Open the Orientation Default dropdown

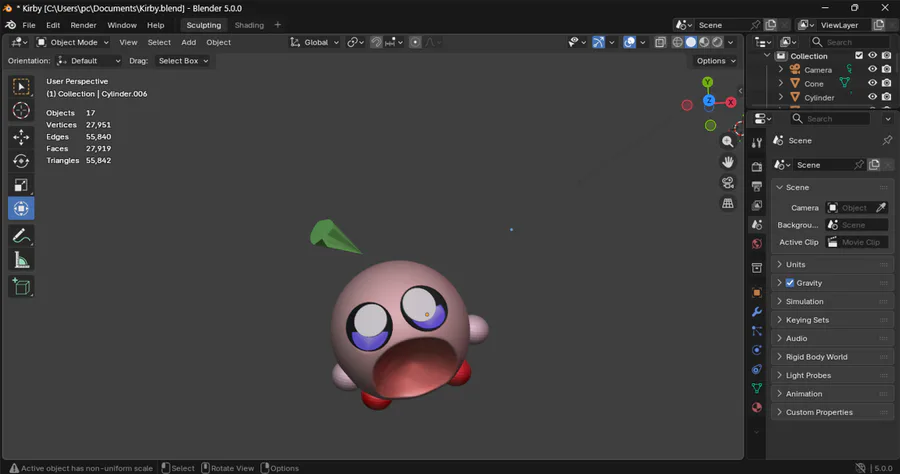[89, 61]
